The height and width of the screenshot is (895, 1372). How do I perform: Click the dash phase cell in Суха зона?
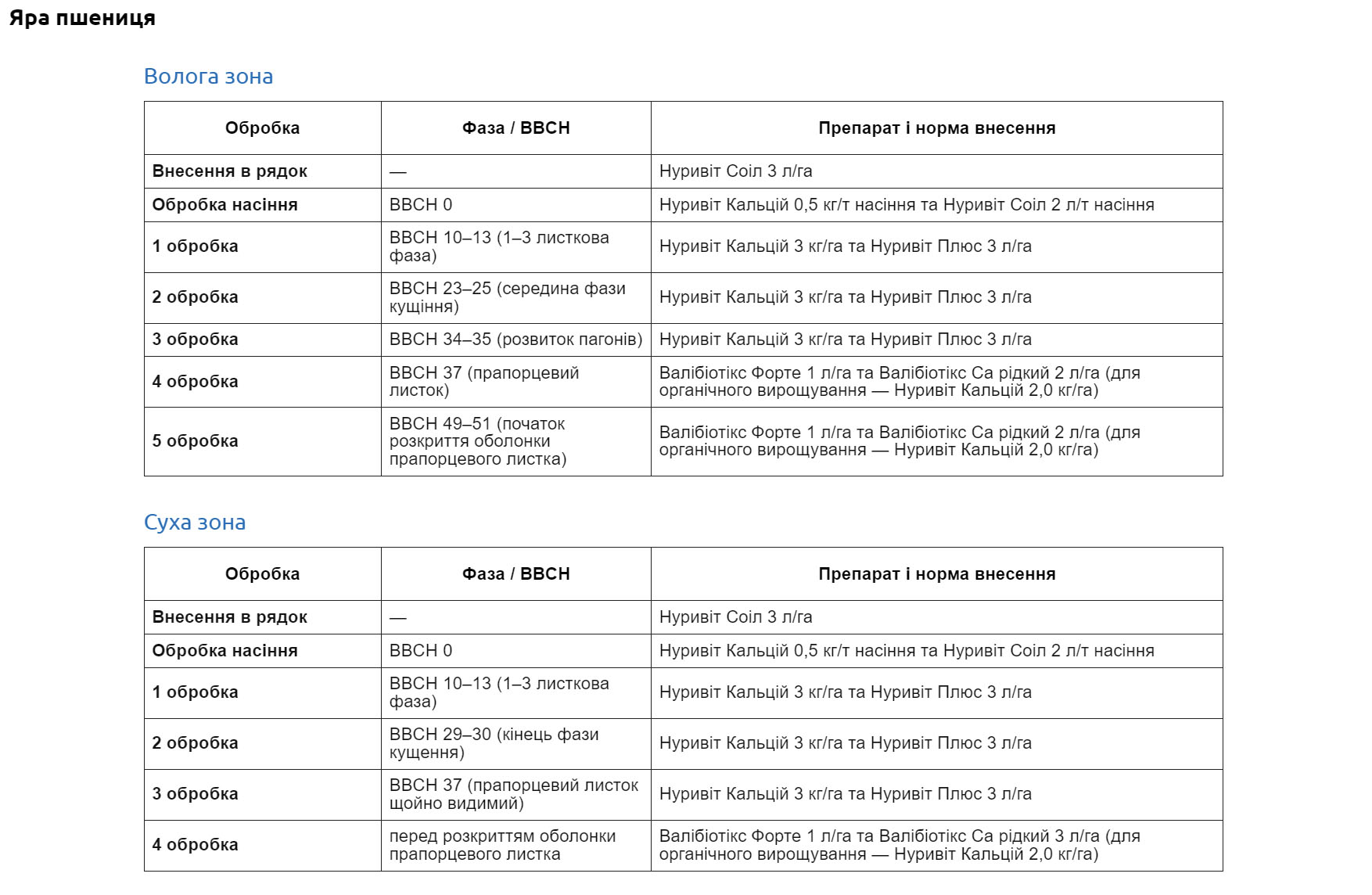(516, 617)
